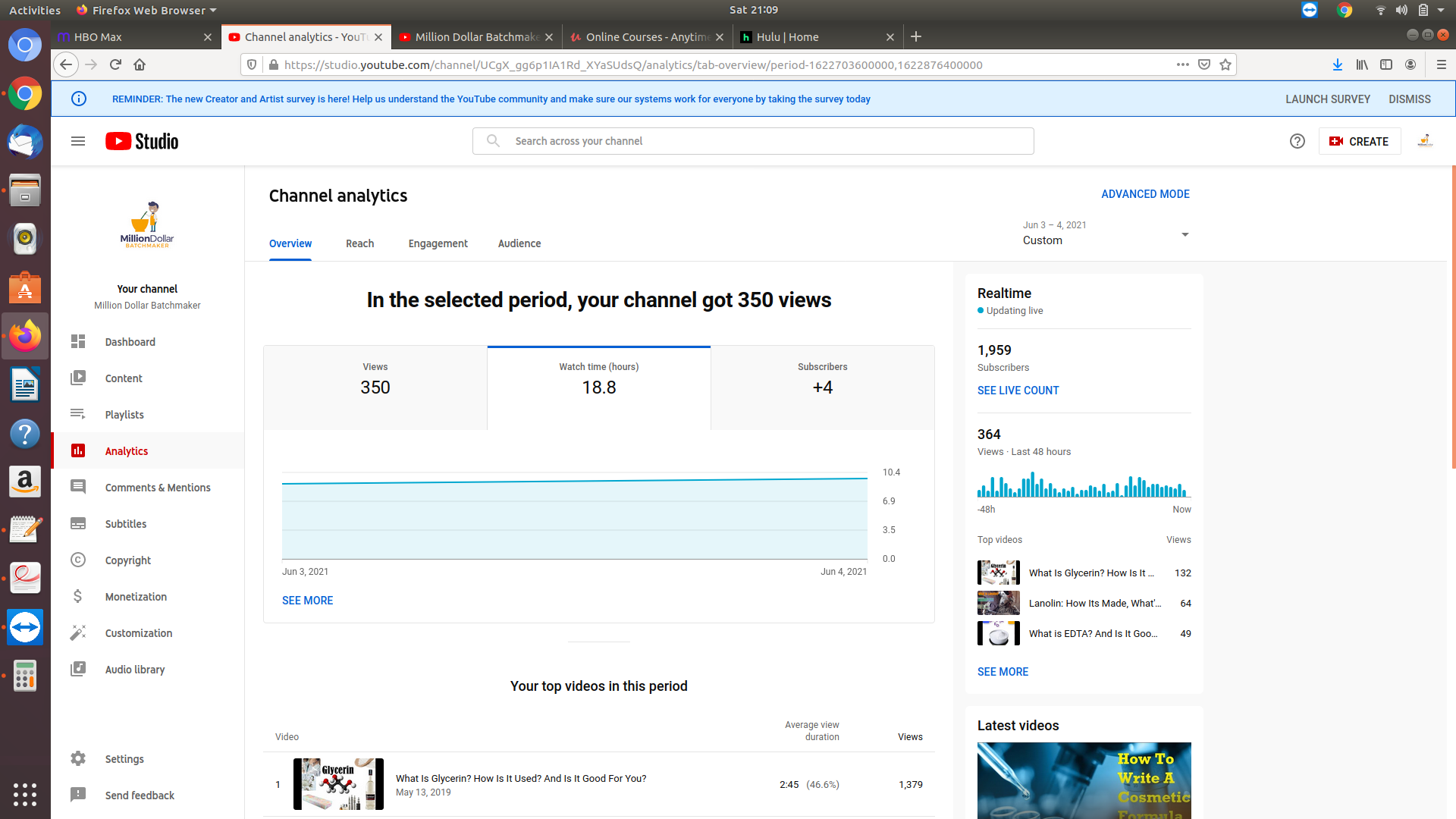Open Customization wand icon in sidebar

click(78, 633)
